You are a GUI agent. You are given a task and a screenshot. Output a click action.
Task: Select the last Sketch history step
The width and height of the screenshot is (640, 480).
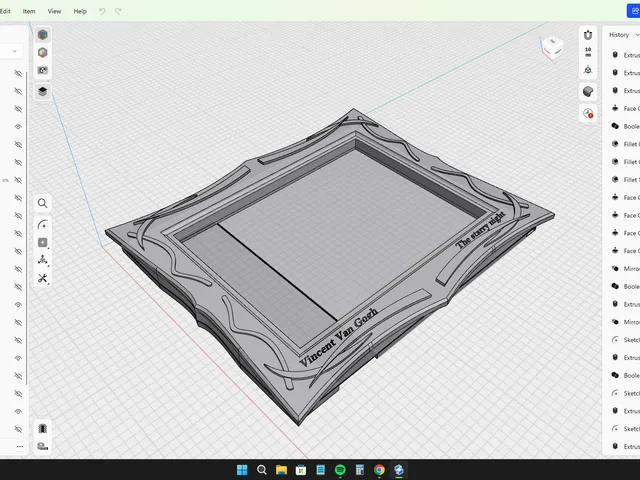[625, 429]
